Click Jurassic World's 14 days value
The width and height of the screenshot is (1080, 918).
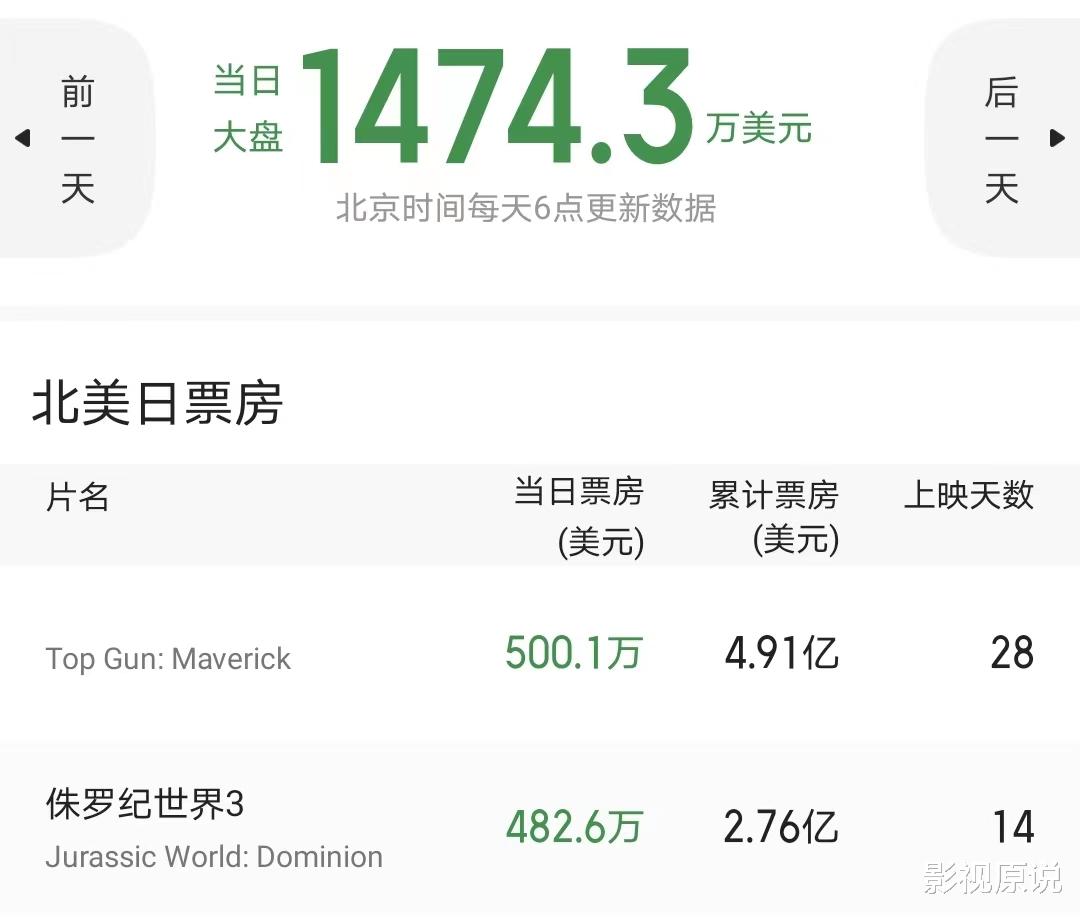tap(1014, 826)
